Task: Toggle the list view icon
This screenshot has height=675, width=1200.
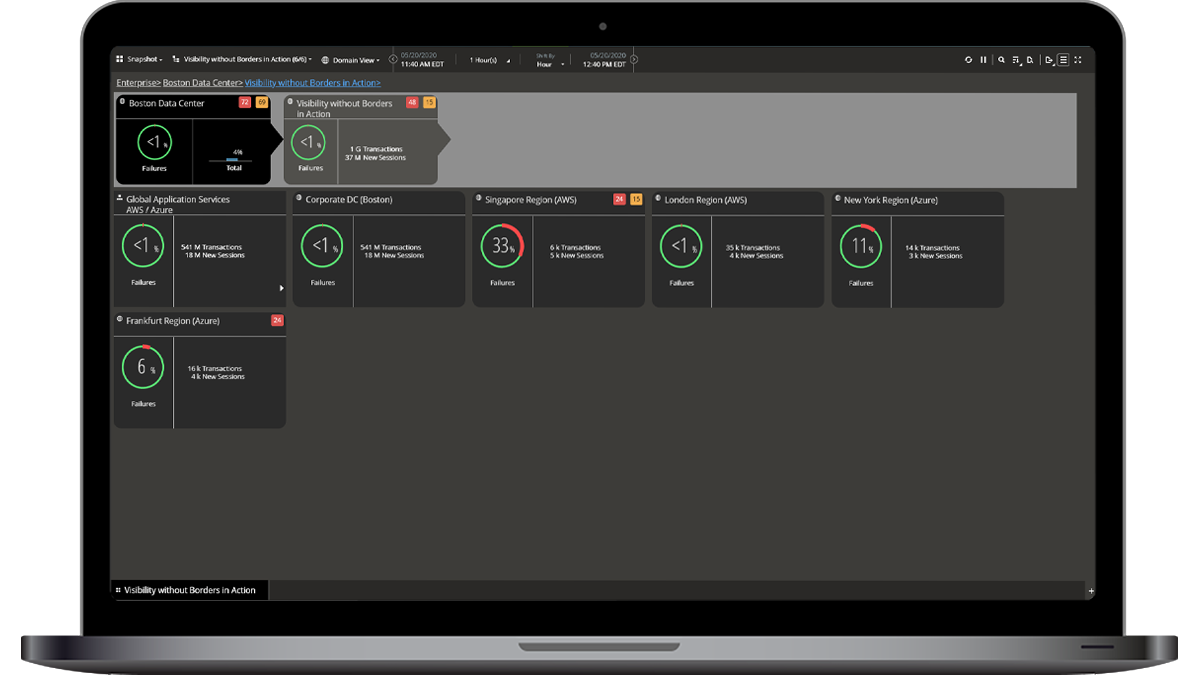Action: point(1063,60)
